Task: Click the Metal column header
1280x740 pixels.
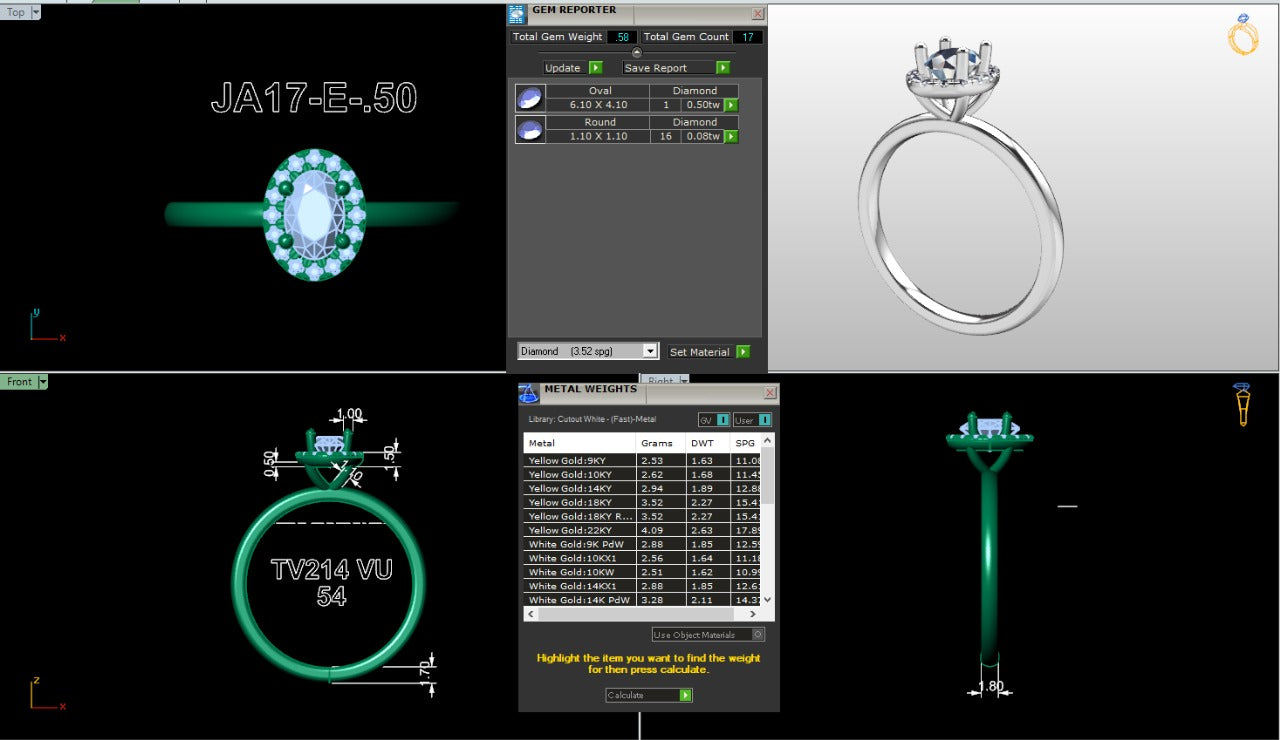Action: (580, 443)
